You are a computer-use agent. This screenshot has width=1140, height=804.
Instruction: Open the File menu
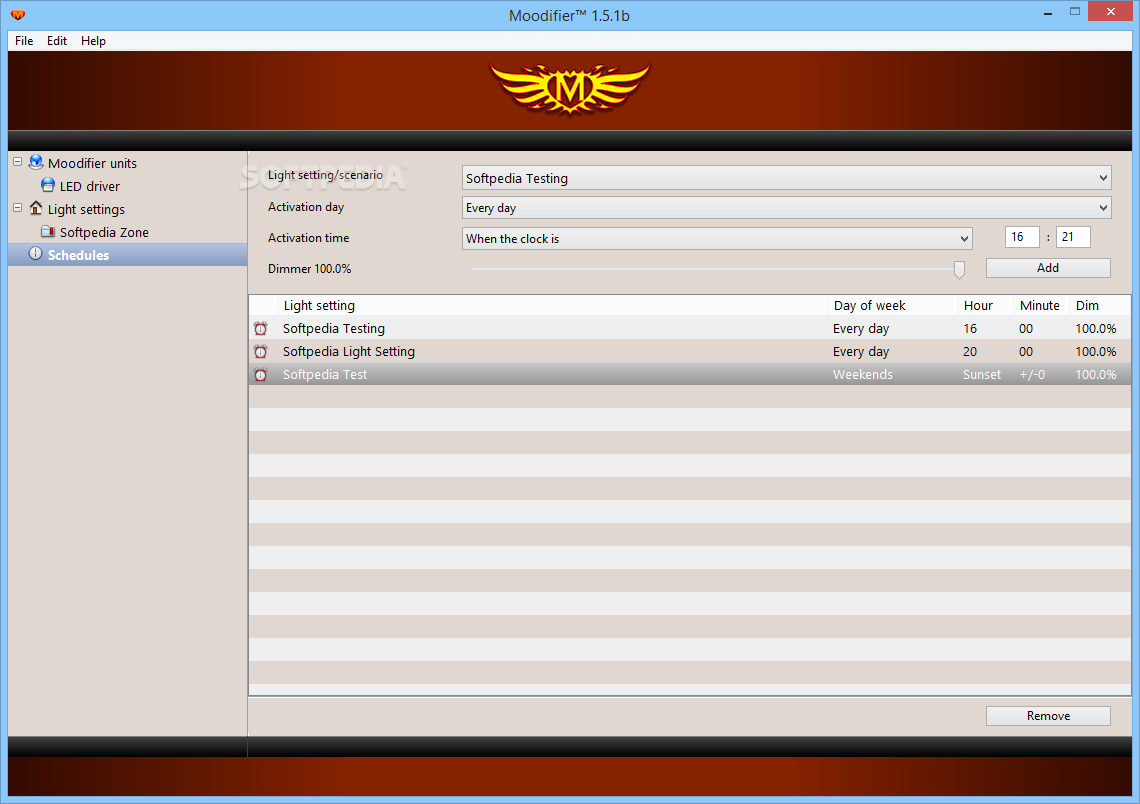(24, 41)
